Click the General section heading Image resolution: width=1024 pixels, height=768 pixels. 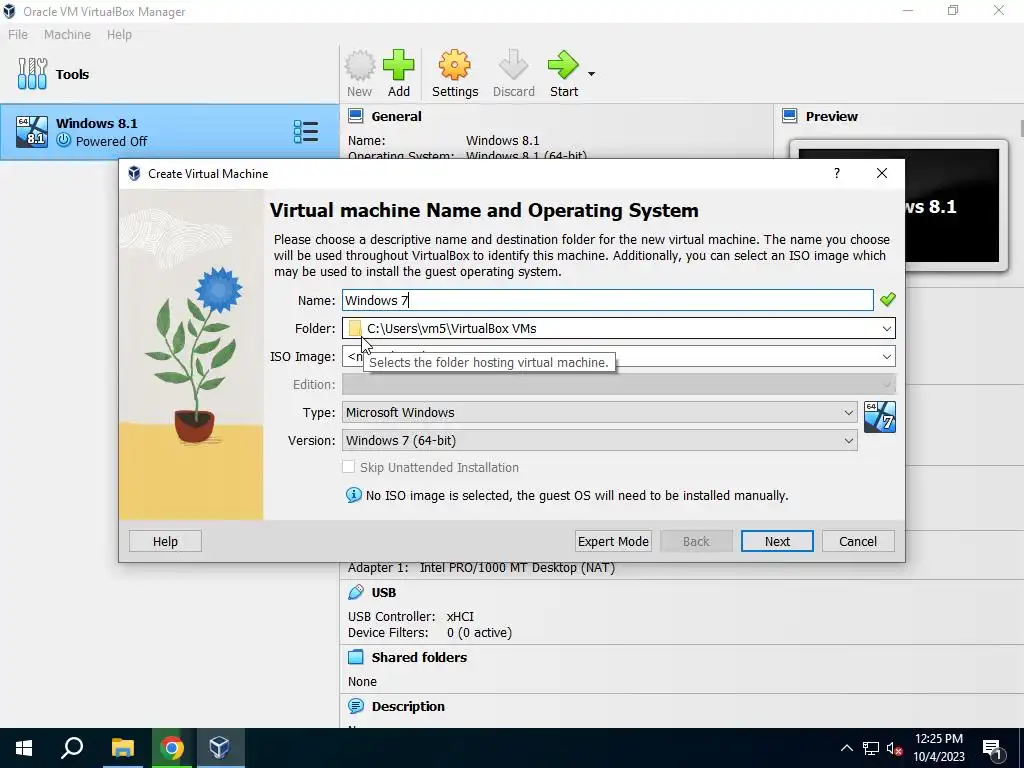pos(396,116)
